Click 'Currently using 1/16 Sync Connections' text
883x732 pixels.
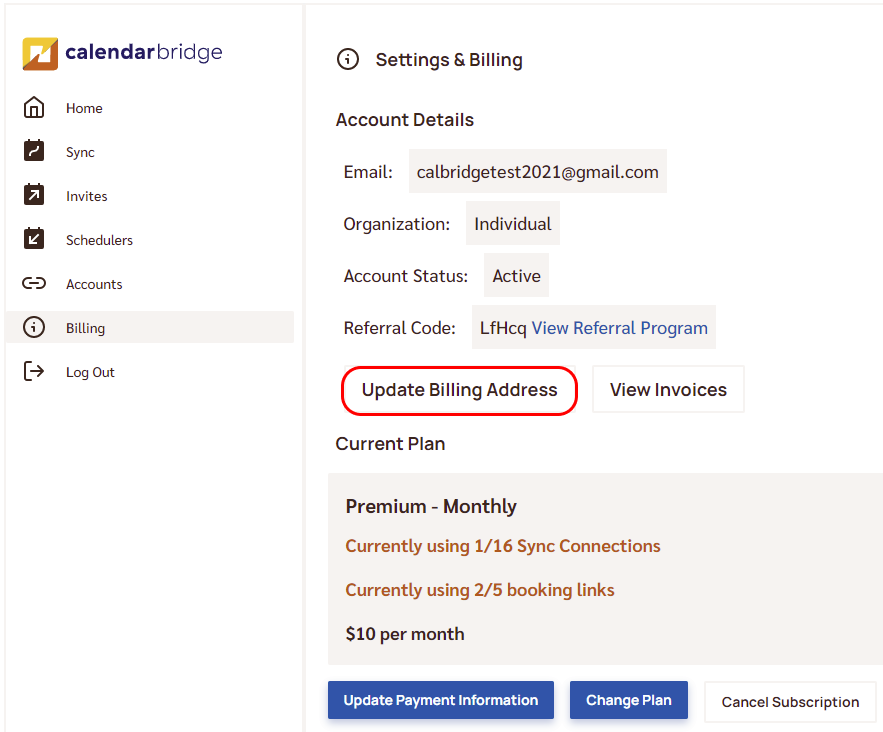[503, 546]
